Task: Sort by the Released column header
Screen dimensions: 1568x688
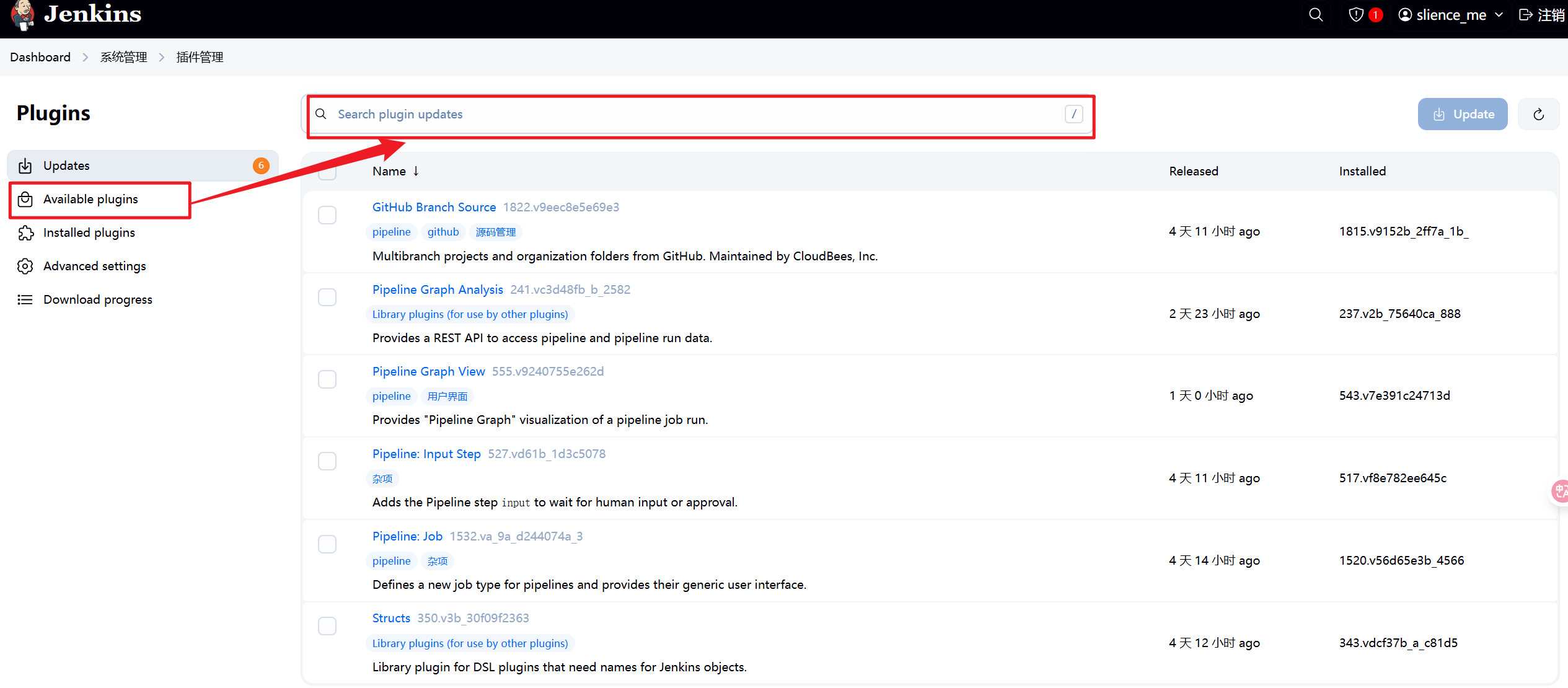Action: click(1194, 171)
